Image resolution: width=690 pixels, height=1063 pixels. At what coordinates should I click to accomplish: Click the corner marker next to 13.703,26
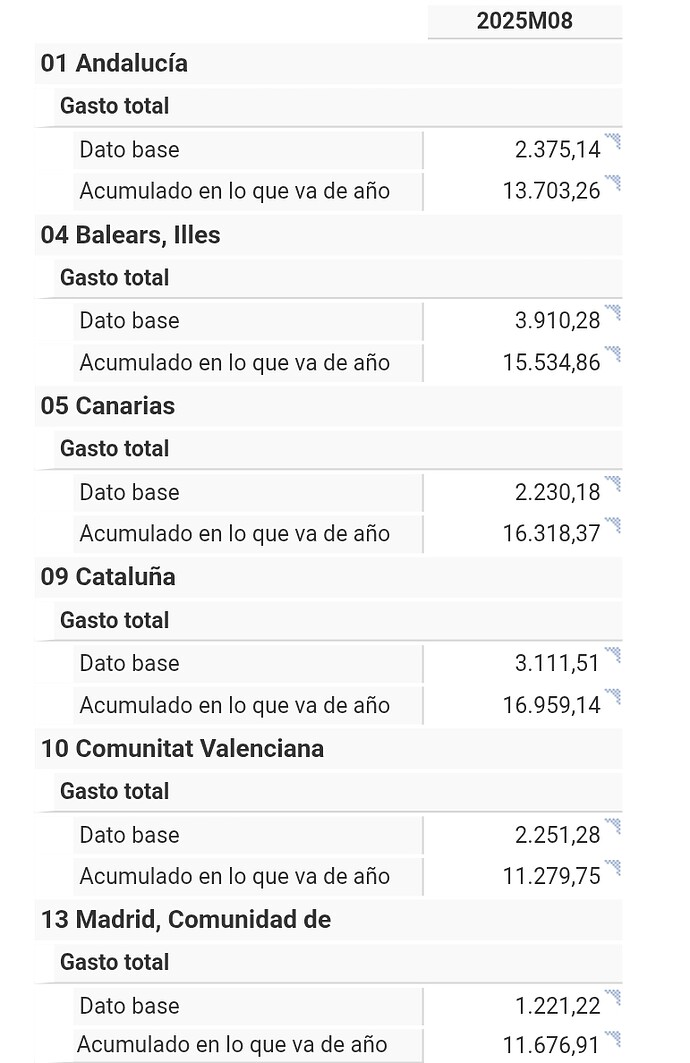coord(613,182)
